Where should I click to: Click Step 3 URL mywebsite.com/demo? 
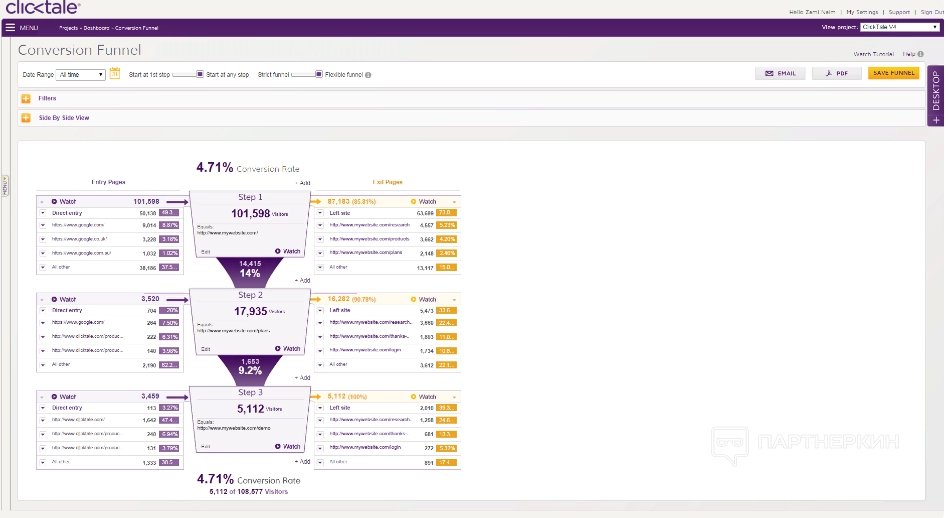click(x=234, y=428)
